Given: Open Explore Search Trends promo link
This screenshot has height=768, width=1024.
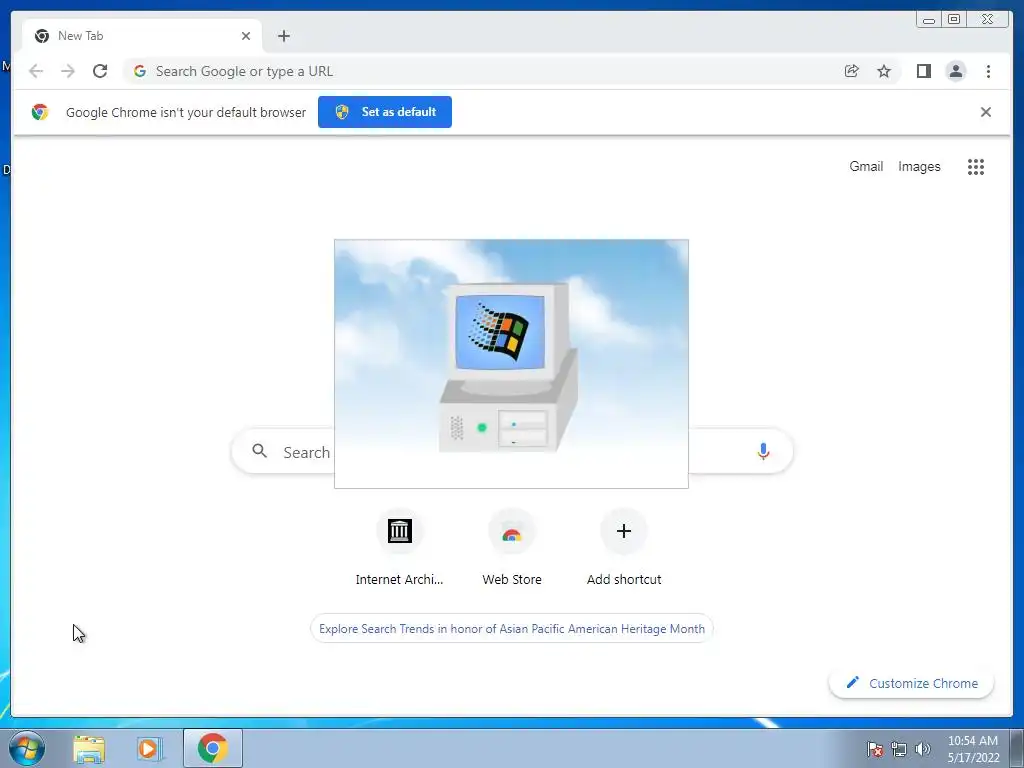Looking at the screenshot, I should click(x=511, y=628).
